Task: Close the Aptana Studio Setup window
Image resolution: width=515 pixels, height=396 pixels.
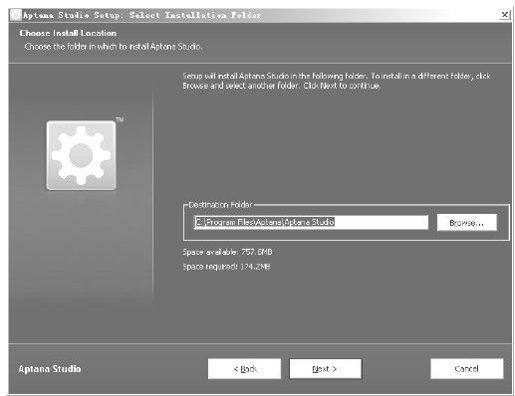Action: click(x=505, y=15)
